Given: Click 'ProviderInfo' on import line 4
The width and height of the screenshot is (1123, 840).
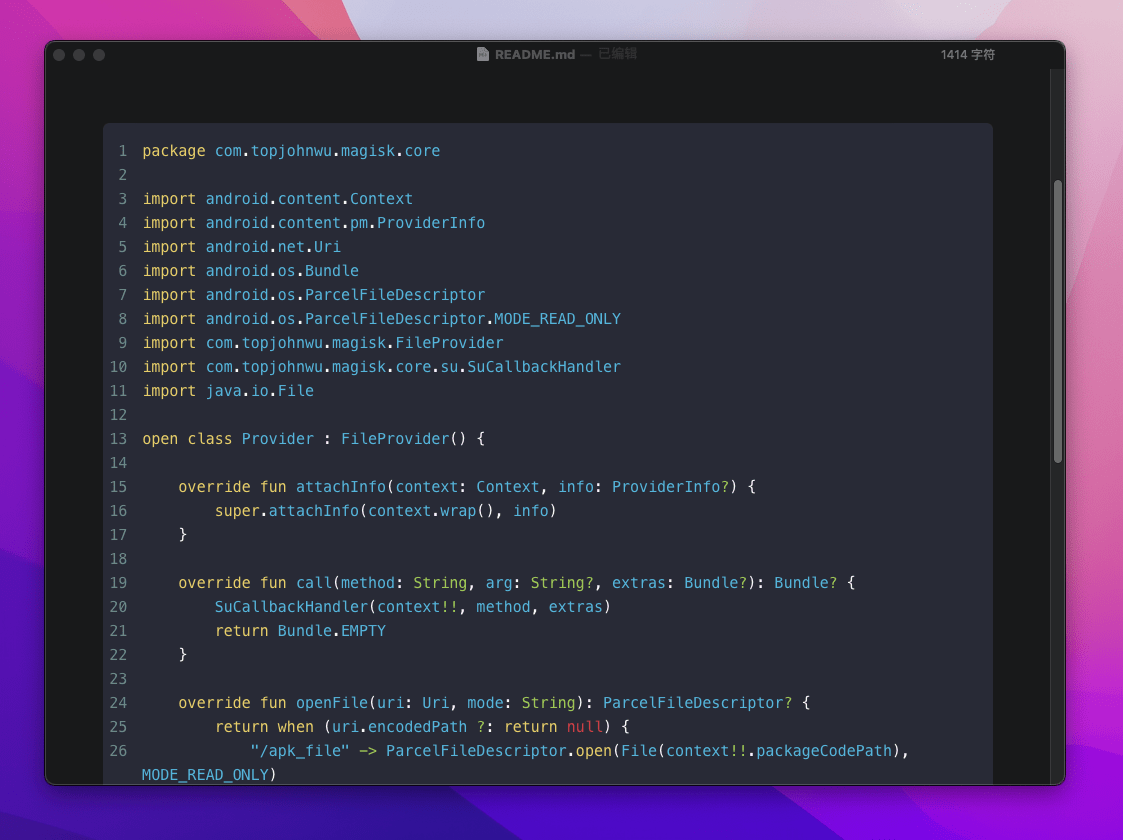Looking at the screenshot, I should point(431,223).
